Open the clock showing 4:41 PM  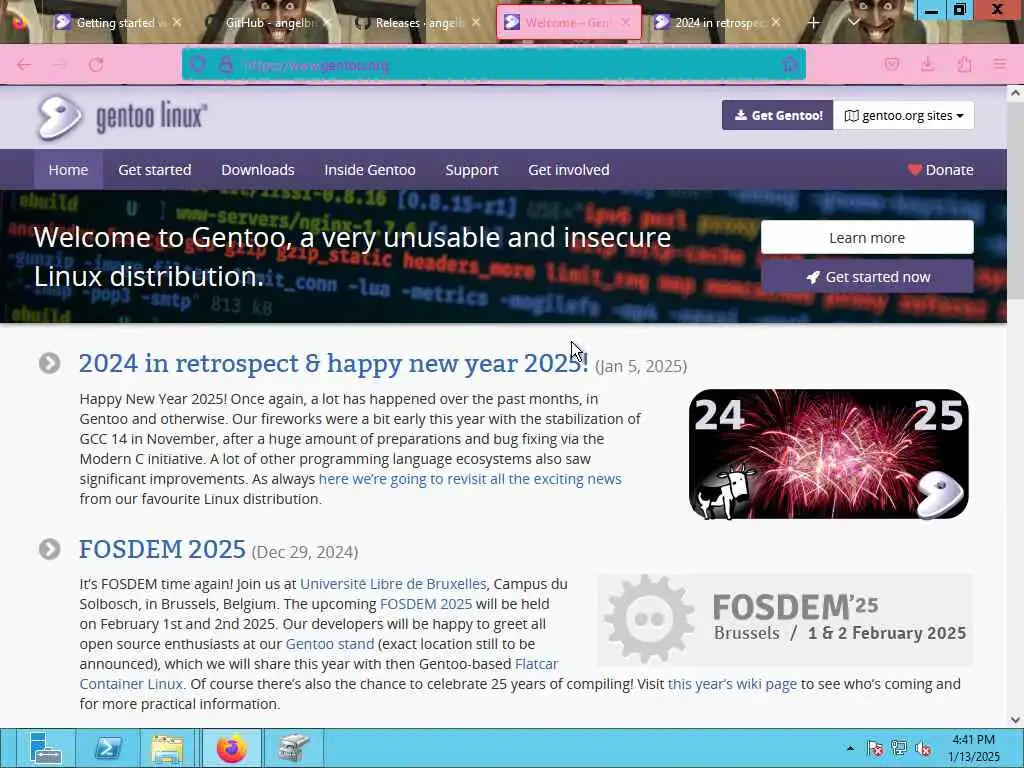pos(973,748)
